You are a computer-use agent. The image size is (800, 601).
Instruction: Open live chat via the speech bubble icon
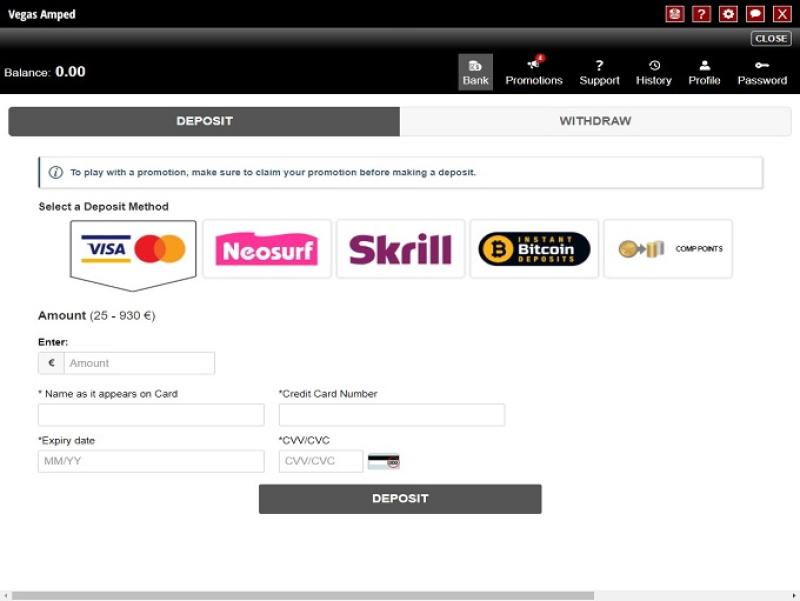(x=755, y=14)
